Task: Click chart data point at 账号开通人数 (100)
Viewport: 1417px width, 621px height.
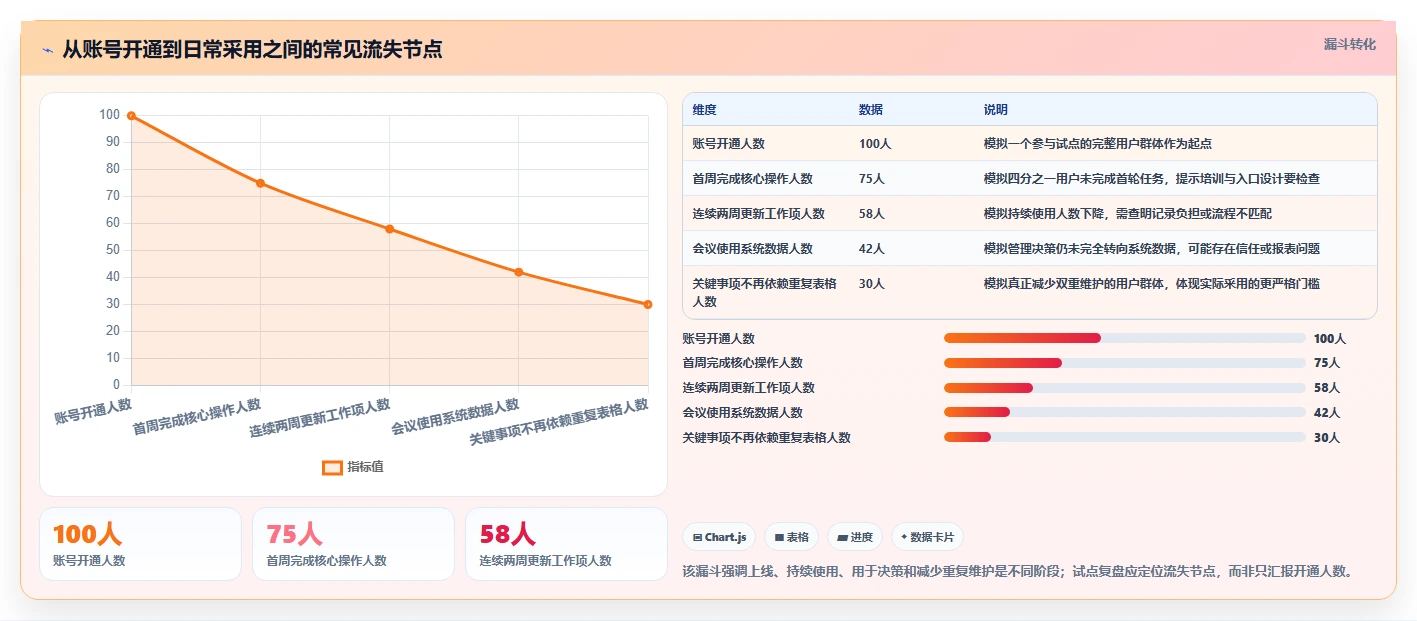Action: pyautogui.click(x=131, y=116)
